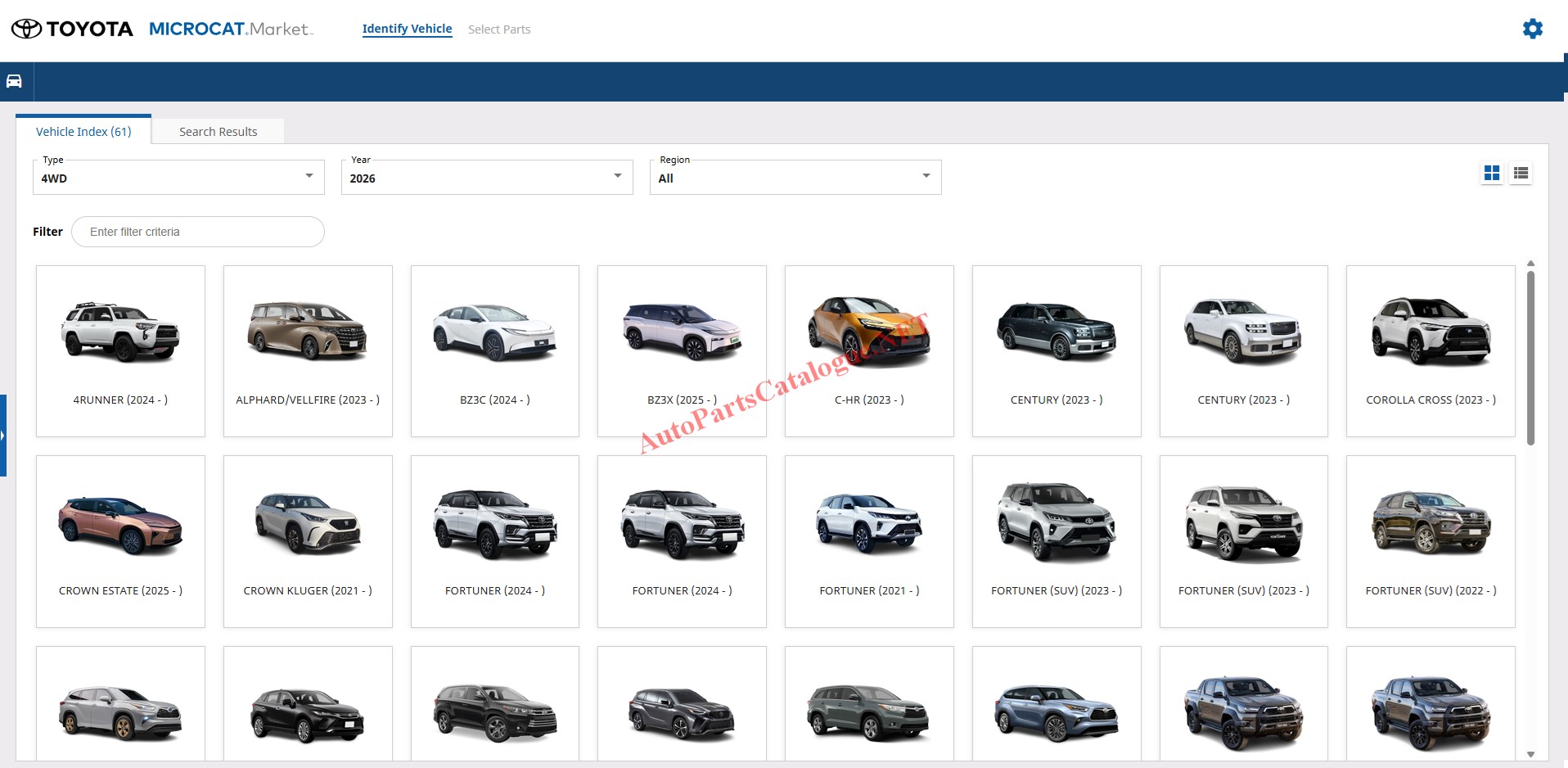The width and height of the screenshot is (1568, 768).
Task: Select the COROLLA CROSS (2023 - ) vehicle
Action: coord(1431,351)
